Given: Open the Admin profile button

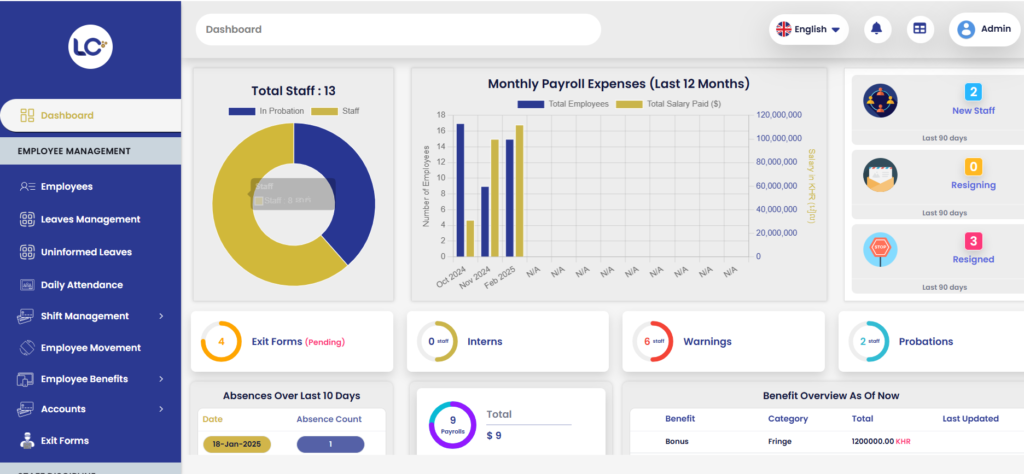Looking at the screenshot, I should [x=984, y=29].
